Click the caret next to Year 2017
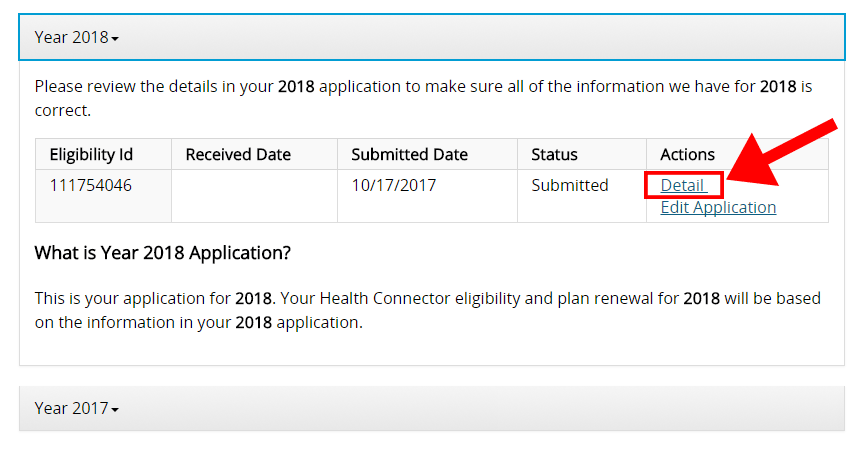Viewport: 866px width, 450px height. click(115, 410)
